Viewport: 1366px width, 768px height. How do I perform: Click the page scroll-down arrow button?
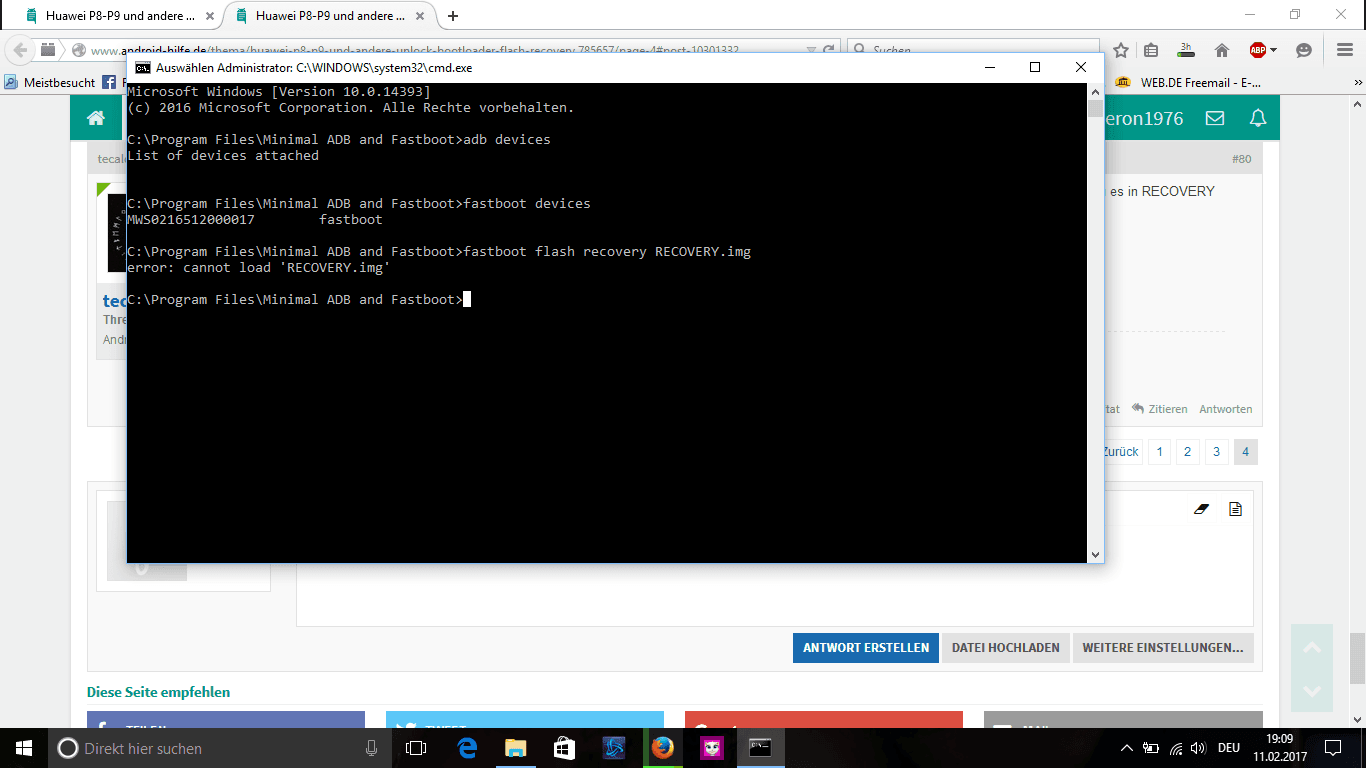(x=1312, y=690)
